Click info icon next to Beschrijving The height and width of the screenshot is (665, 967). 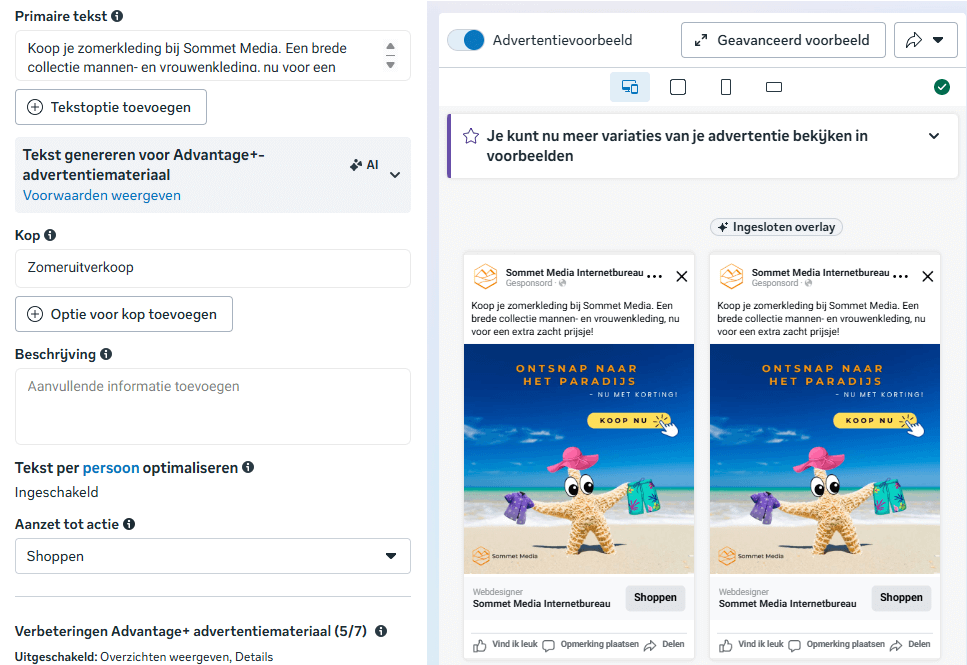106,354
